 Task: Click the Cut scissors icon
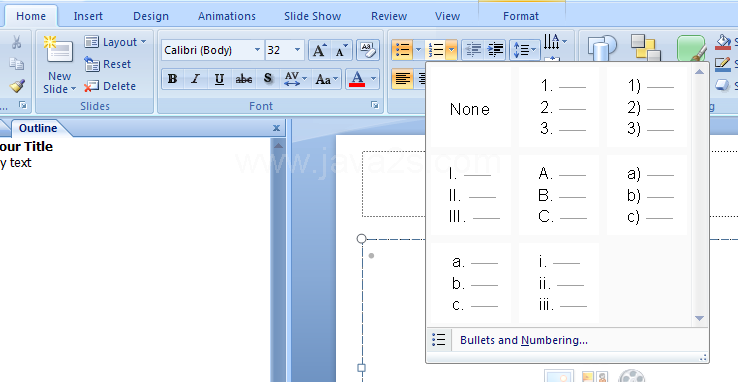16,42
